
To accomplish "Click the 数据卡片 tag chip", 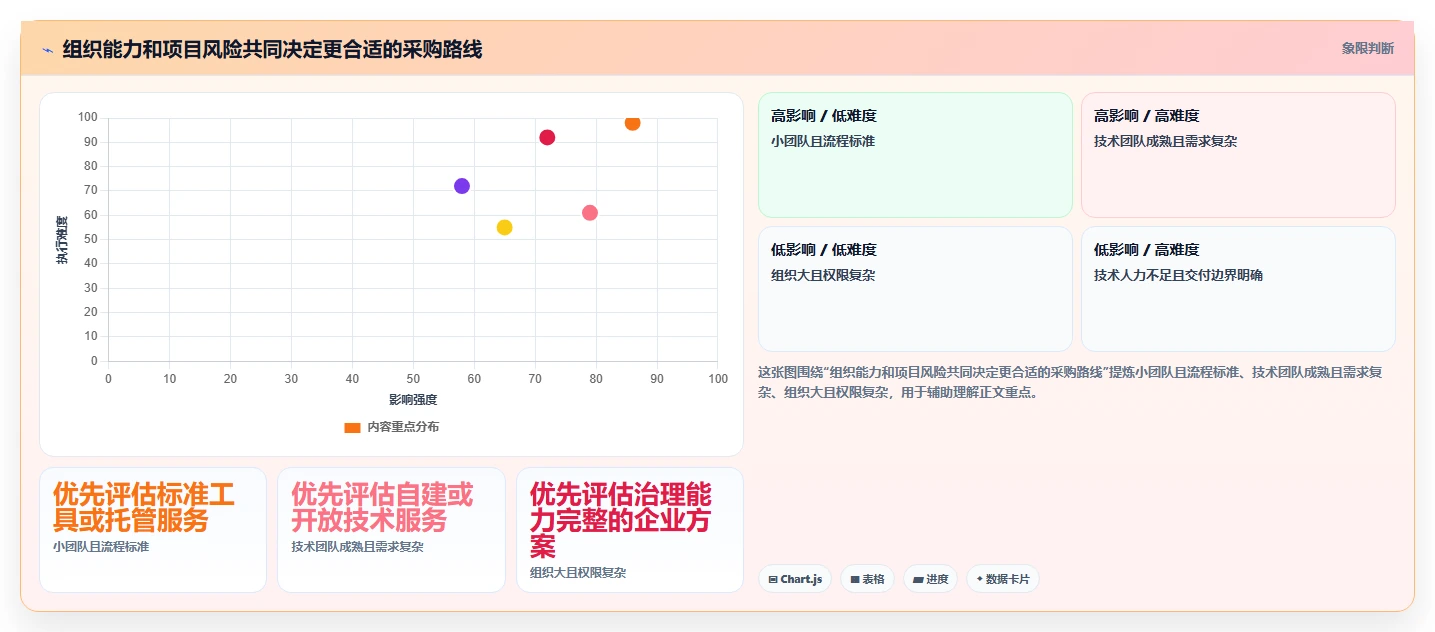I will coord(1003,579).
